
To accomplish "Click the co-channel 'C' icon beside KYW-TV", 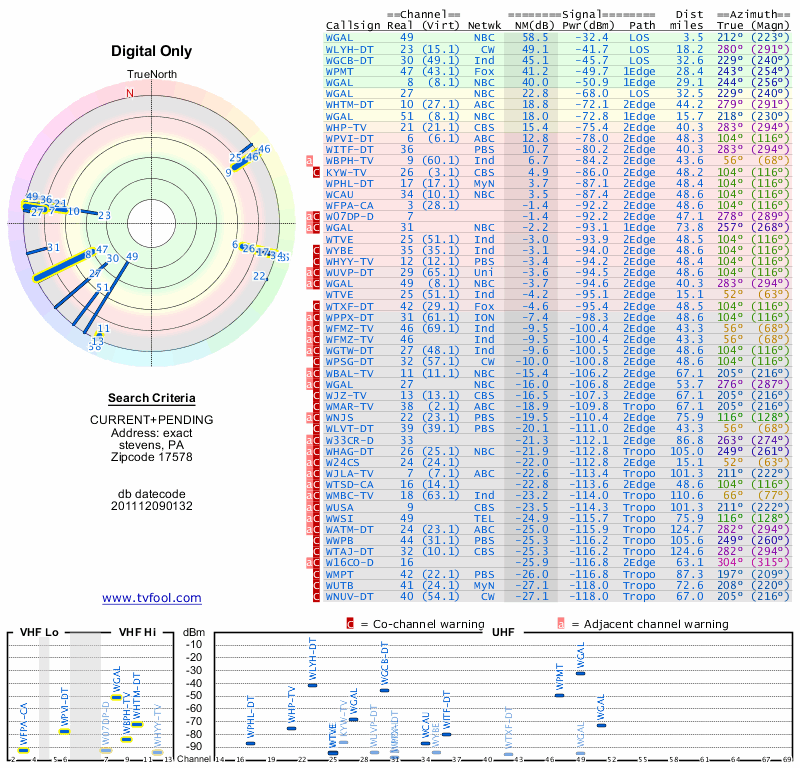I will point(316,172).
